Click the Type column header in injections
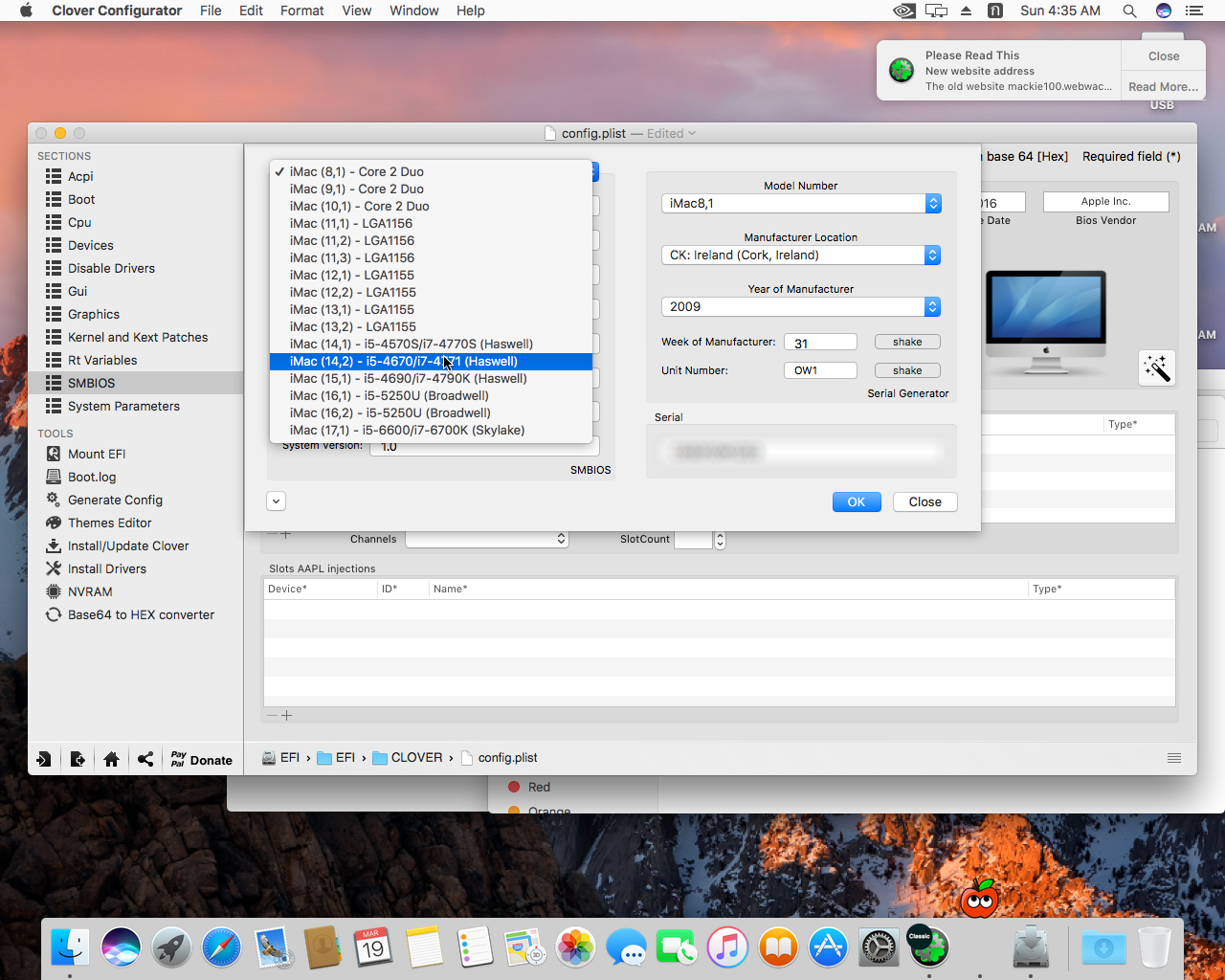This screenshot has height=980, width=1225. [1101, 589]
